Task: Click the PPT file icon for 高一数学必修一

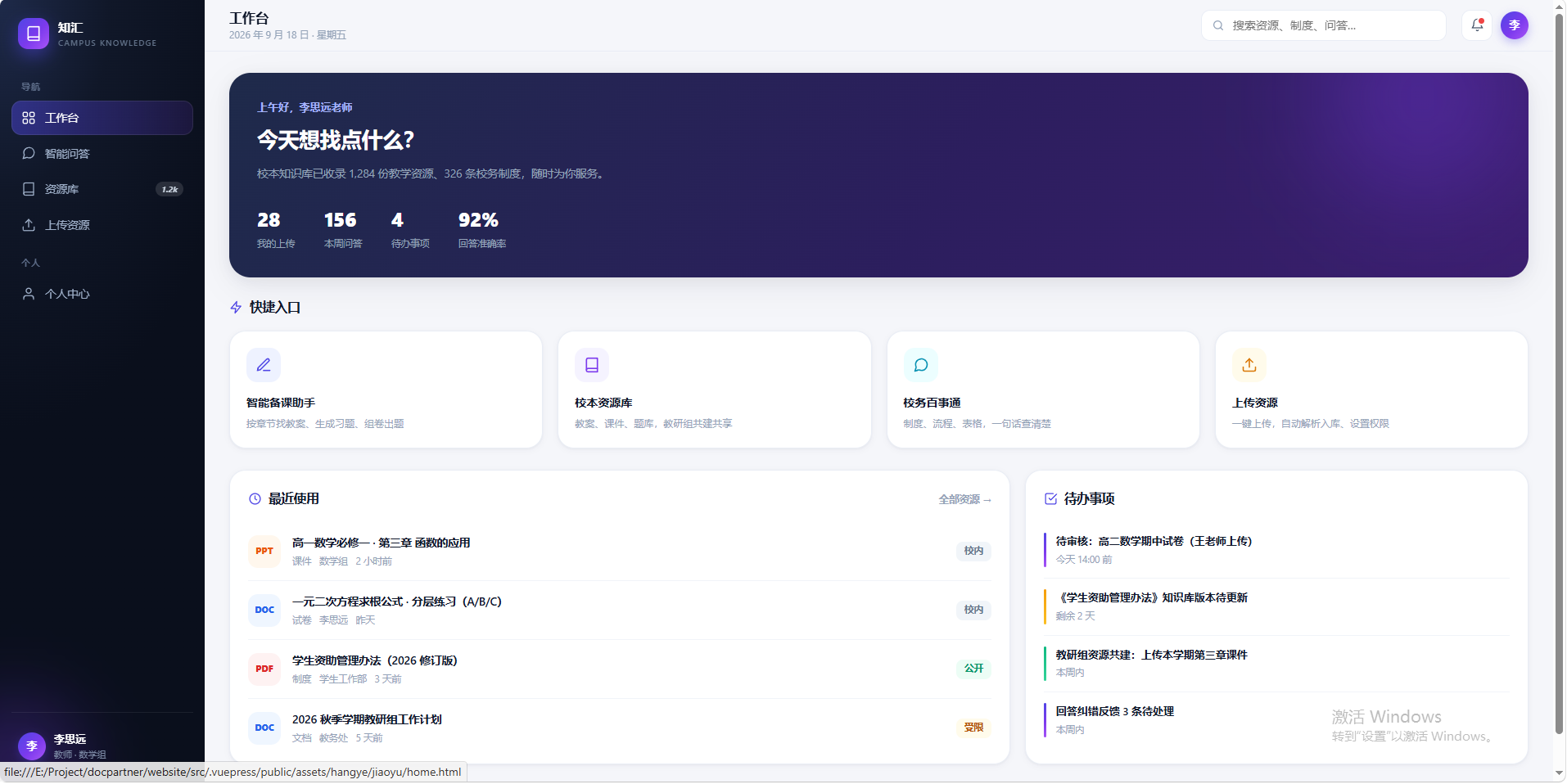Action: (x=264, y=551)
